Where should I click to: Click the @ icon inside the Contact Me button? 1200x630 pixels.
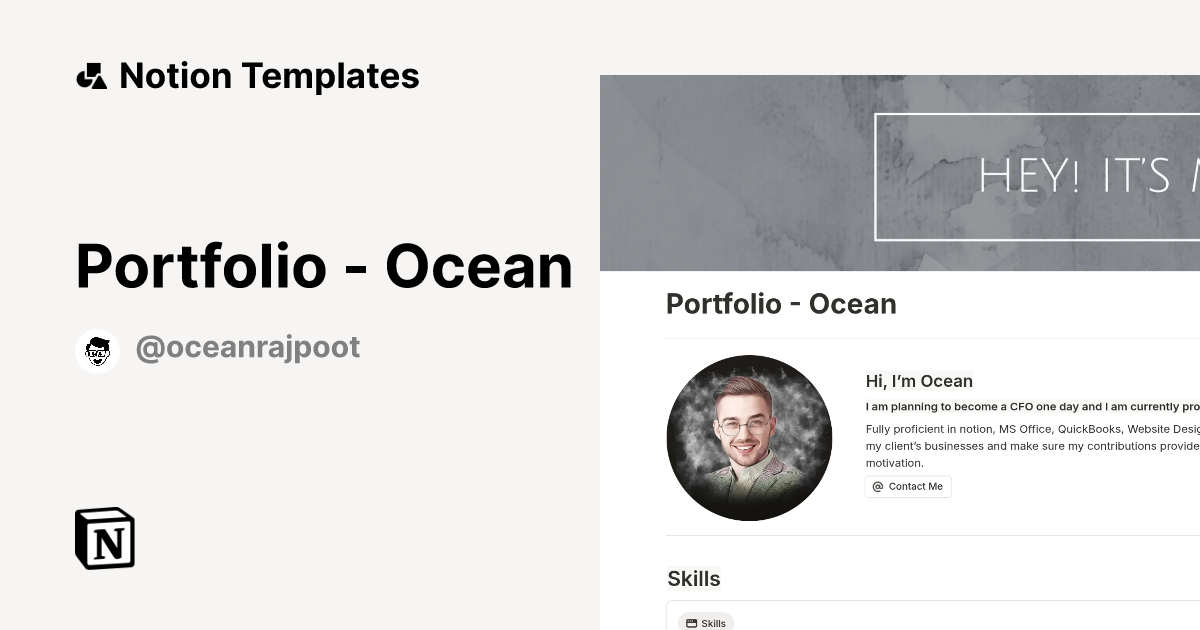(x=877, y=486)
